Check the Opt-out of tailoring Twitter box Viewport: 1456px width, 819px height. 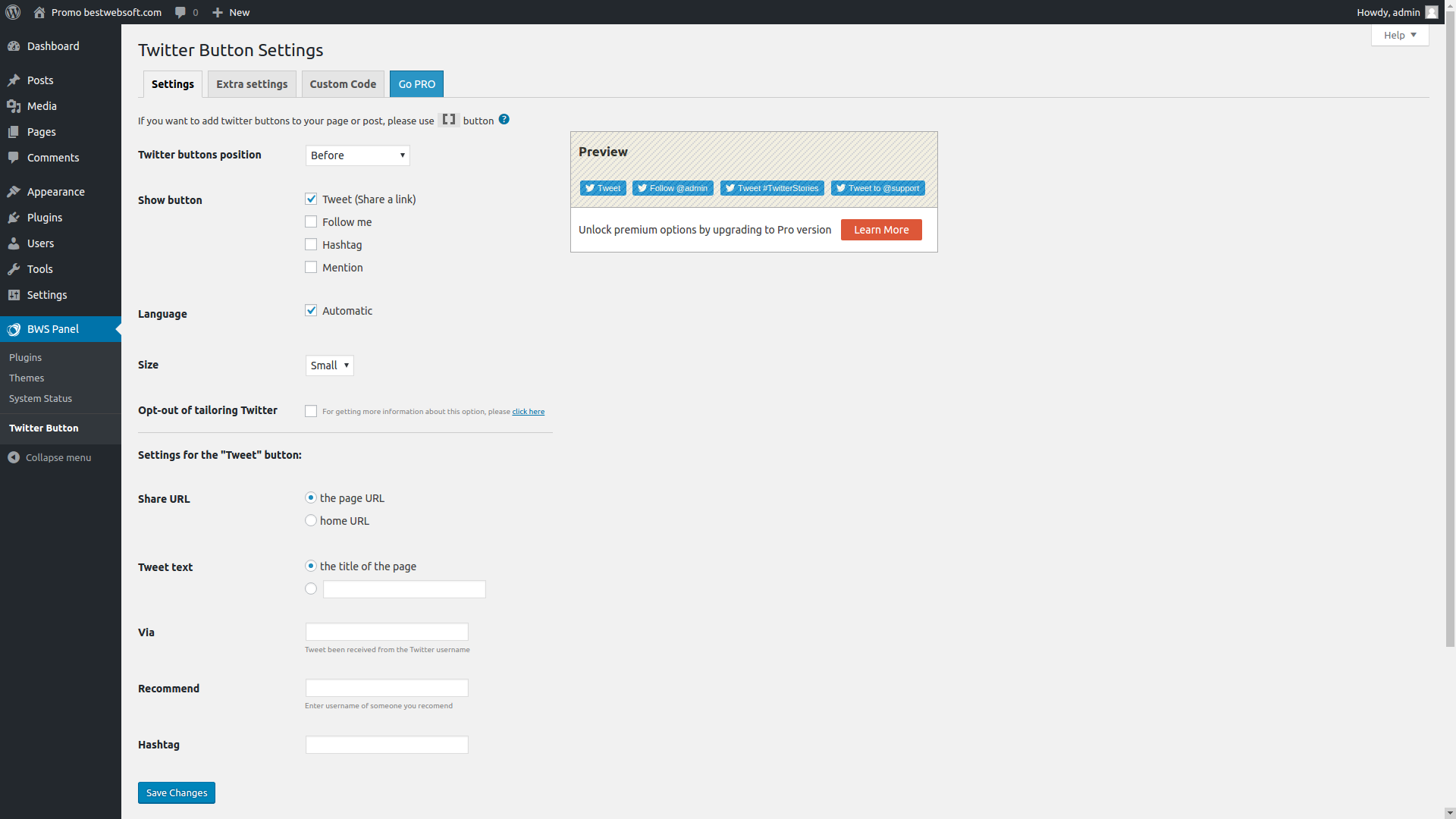[x=311, y=411]
